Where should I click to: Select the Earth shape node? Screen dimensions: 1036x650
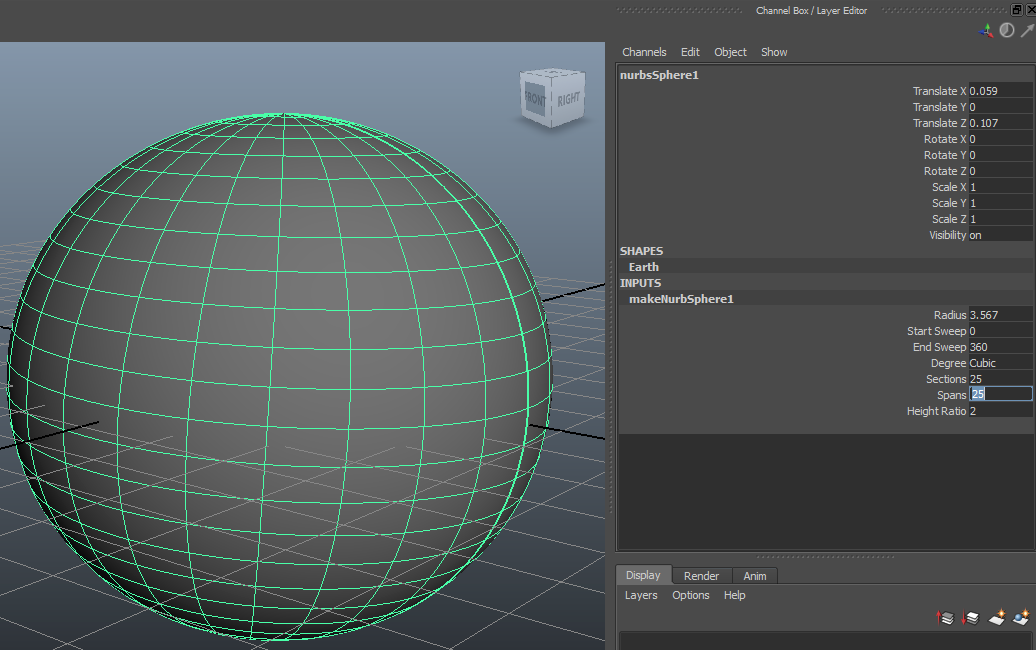[x=644, y=267]
